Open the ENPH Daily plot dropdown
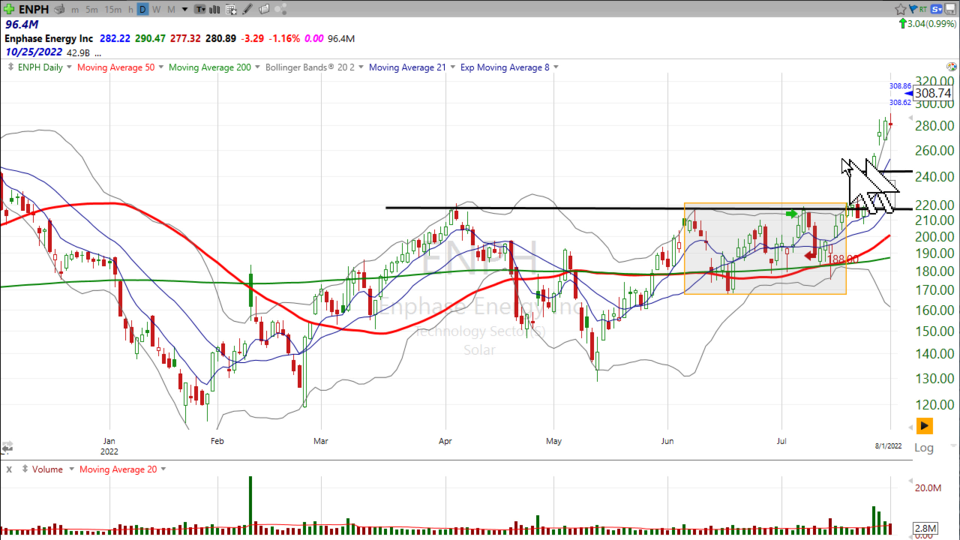The width and height of the screenshot is (960, 540). click(69, 67)
